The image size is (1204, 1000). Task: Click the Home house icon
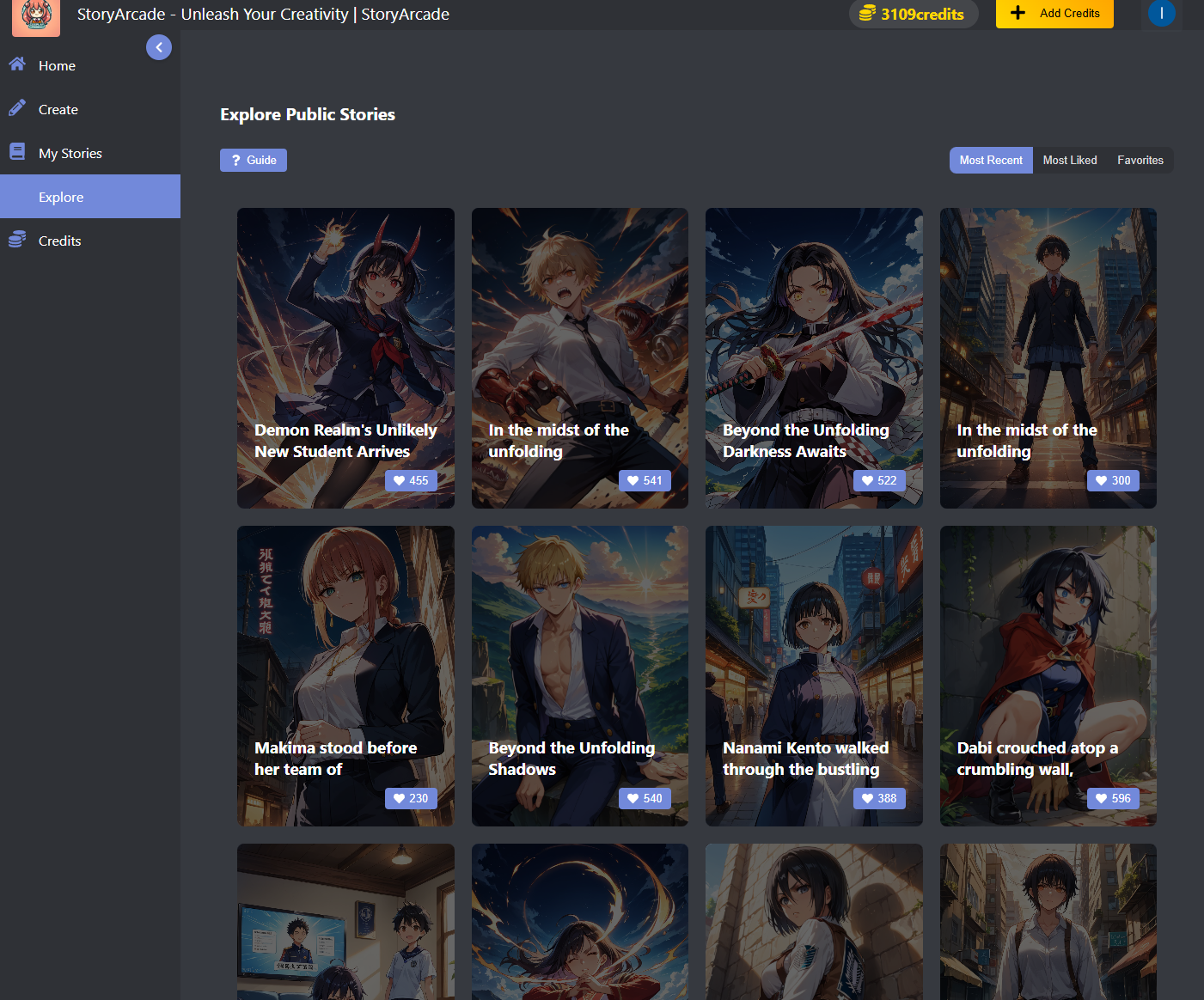[x=17, y=64]
